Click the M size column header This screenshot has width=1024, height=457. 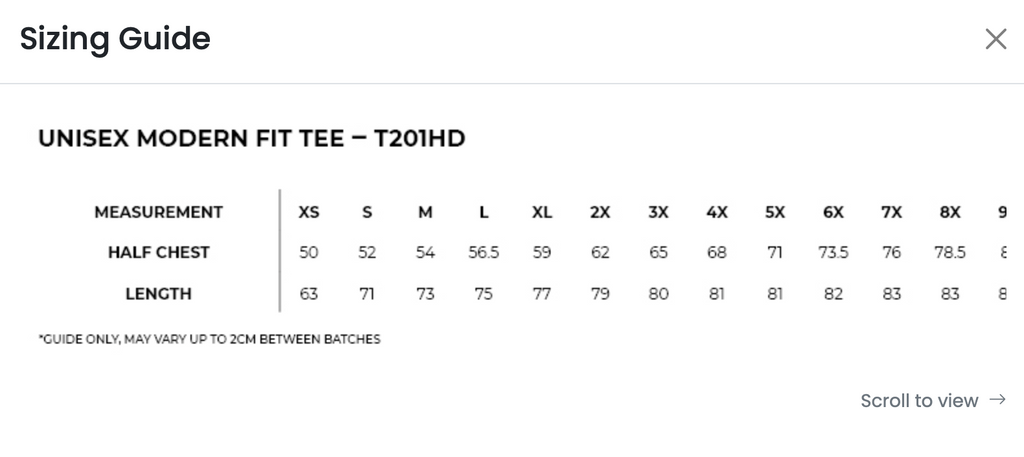[425, 212]
